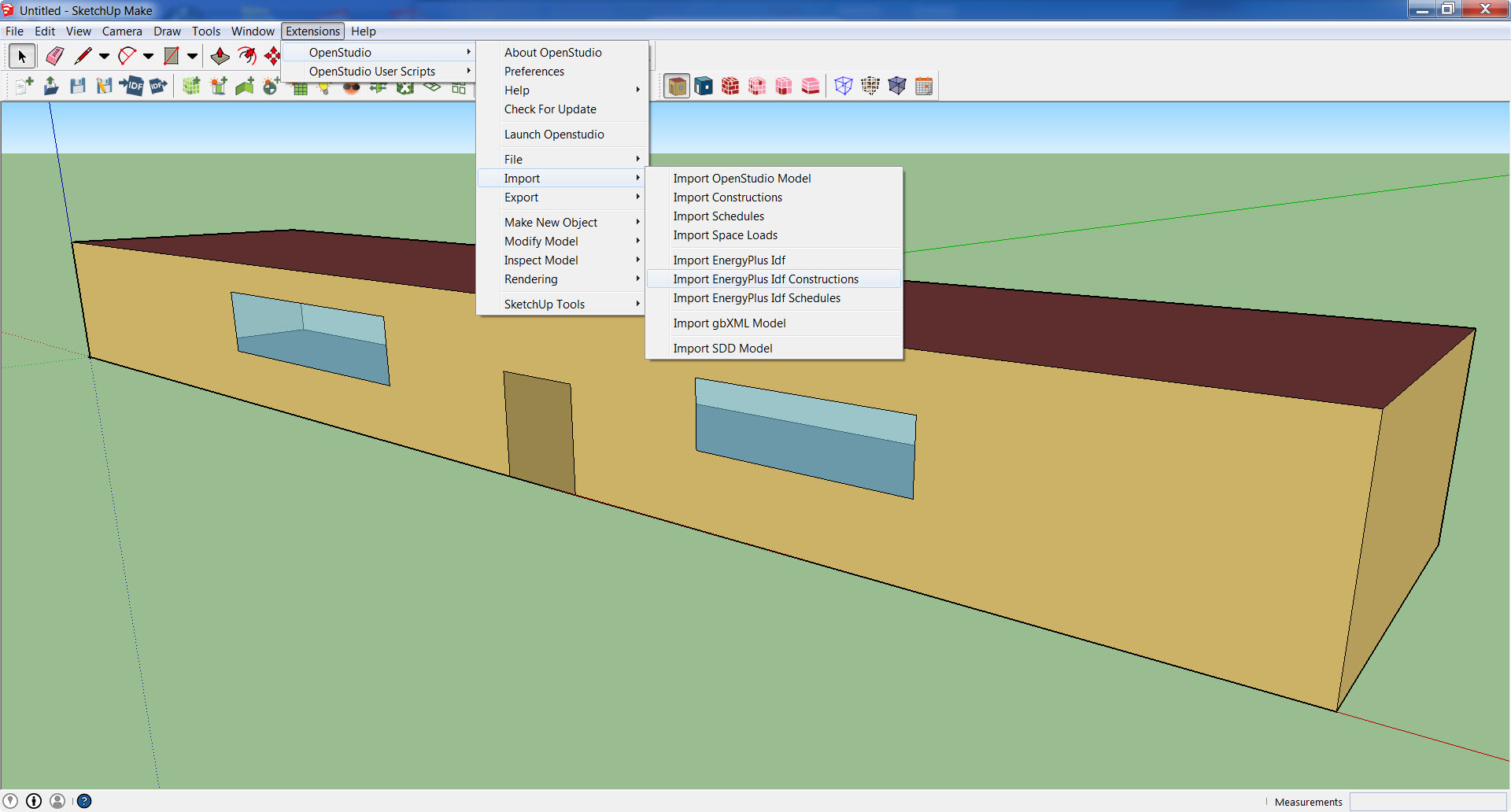This screenshot has height=812, width=1511.
Task: Toggle Render By Construction
Action: tap(730, 86)
